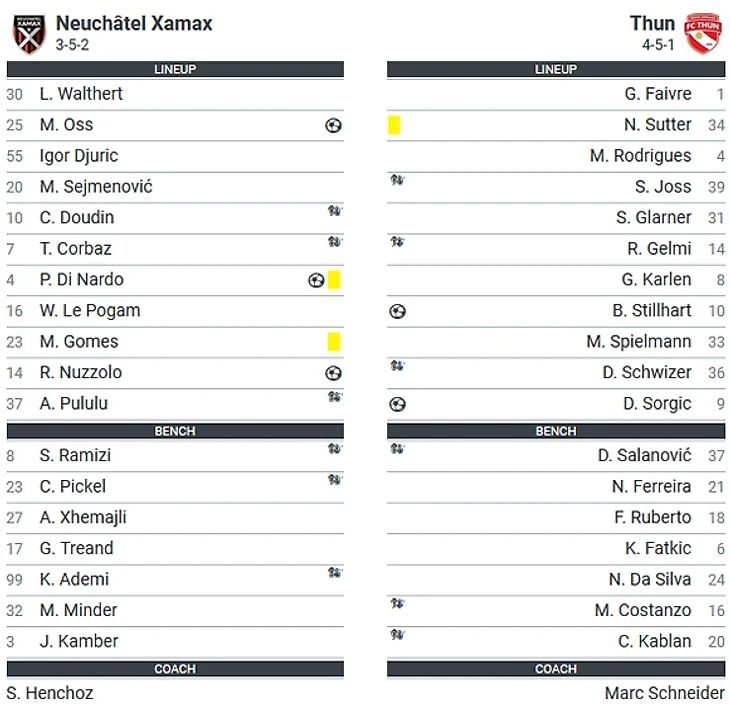Viewport: 730px width, 707px height.
Task: Click the Neuchâtel Xamax BENCH section header
Action: click(x=175, y=431)
